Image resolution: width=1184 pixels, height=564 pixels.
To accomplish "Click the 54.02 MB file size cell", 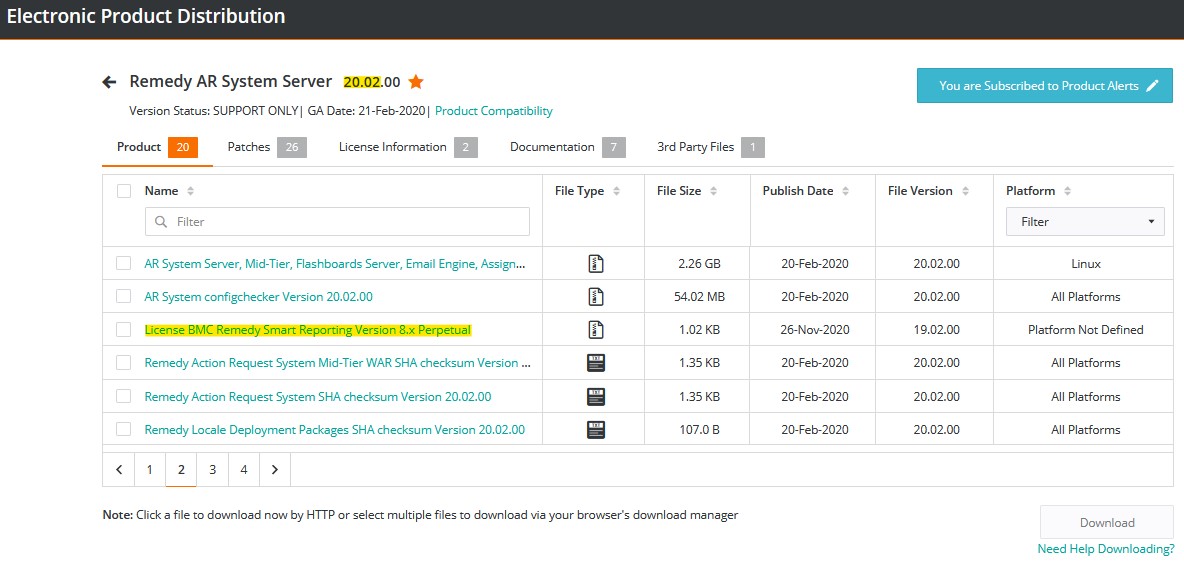I will click(x=699, y=297).
